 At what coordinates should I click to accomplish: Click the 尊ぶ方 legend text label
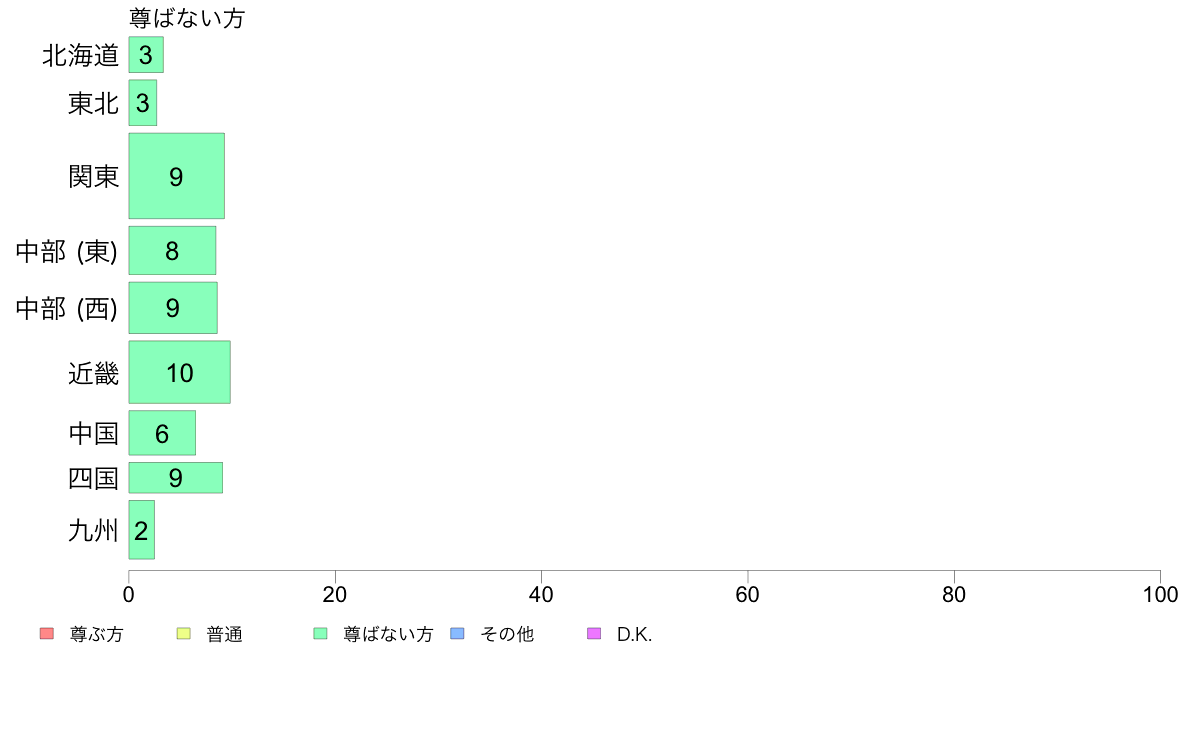pyautogui.click(x=96, y=634)
